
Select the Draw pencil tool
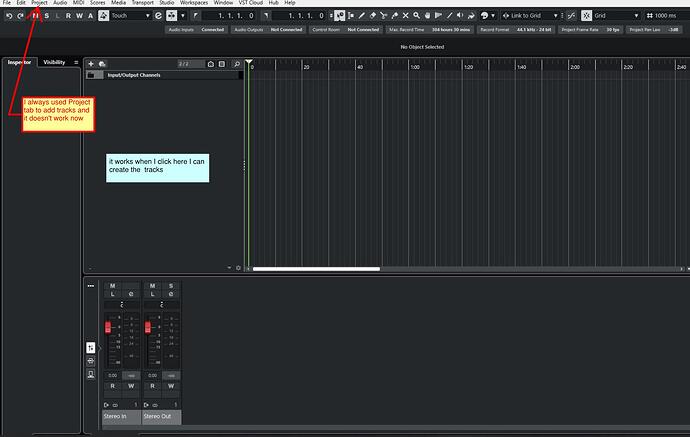tap(362, 16)
